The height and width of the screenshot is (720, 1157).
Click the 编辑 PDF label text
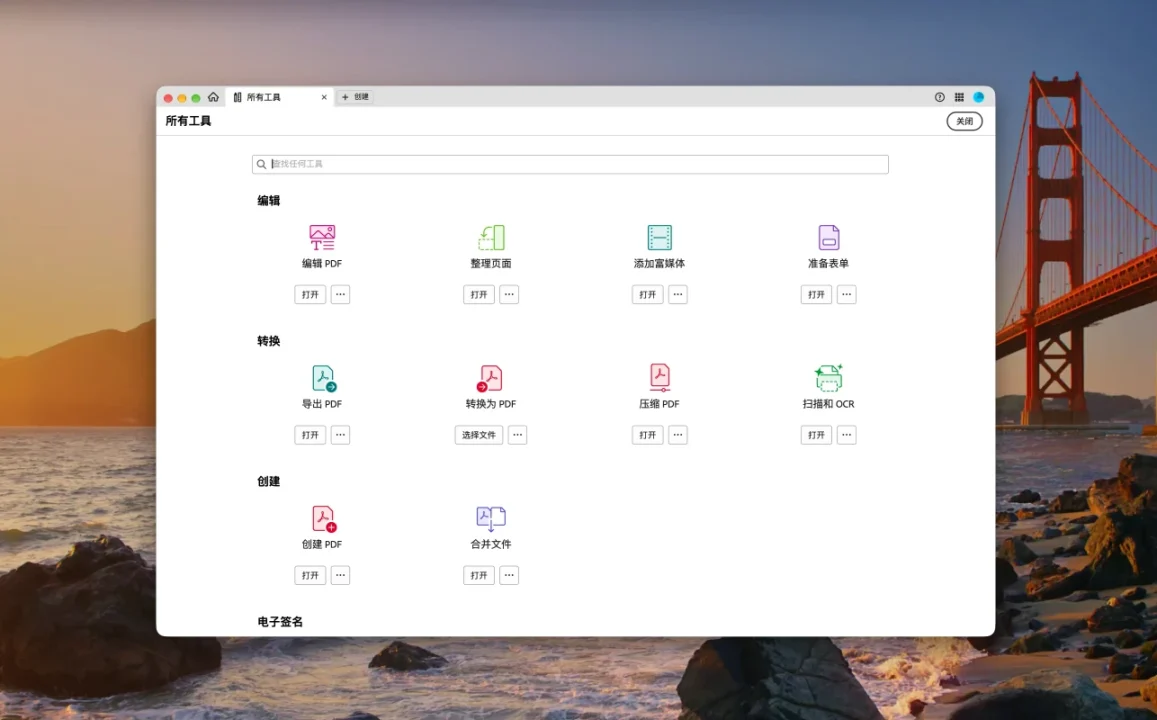tap(322, 263)
